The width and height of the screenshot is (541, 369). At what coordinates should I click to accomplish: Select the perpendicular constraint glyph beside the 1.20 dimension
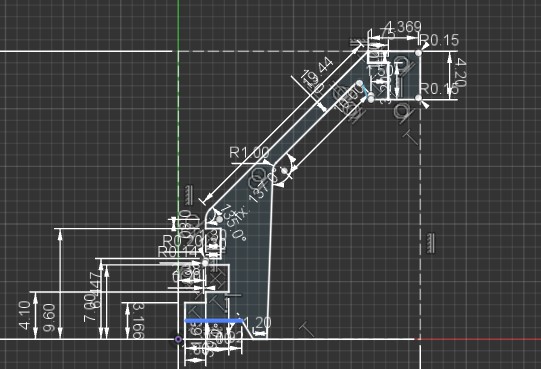pos(306,329)
